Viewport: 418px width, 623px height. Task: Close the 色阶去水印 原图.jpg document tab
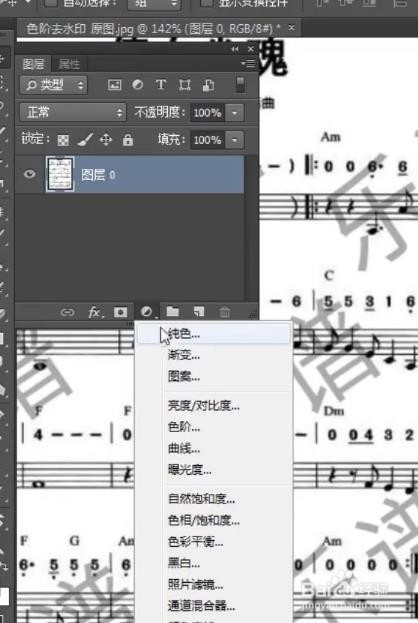tap(292, 28)
